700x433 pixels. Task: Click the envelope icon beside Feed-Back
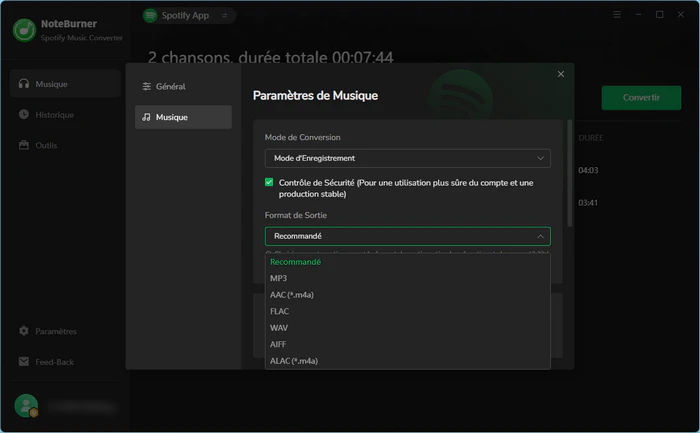[24, 362]
